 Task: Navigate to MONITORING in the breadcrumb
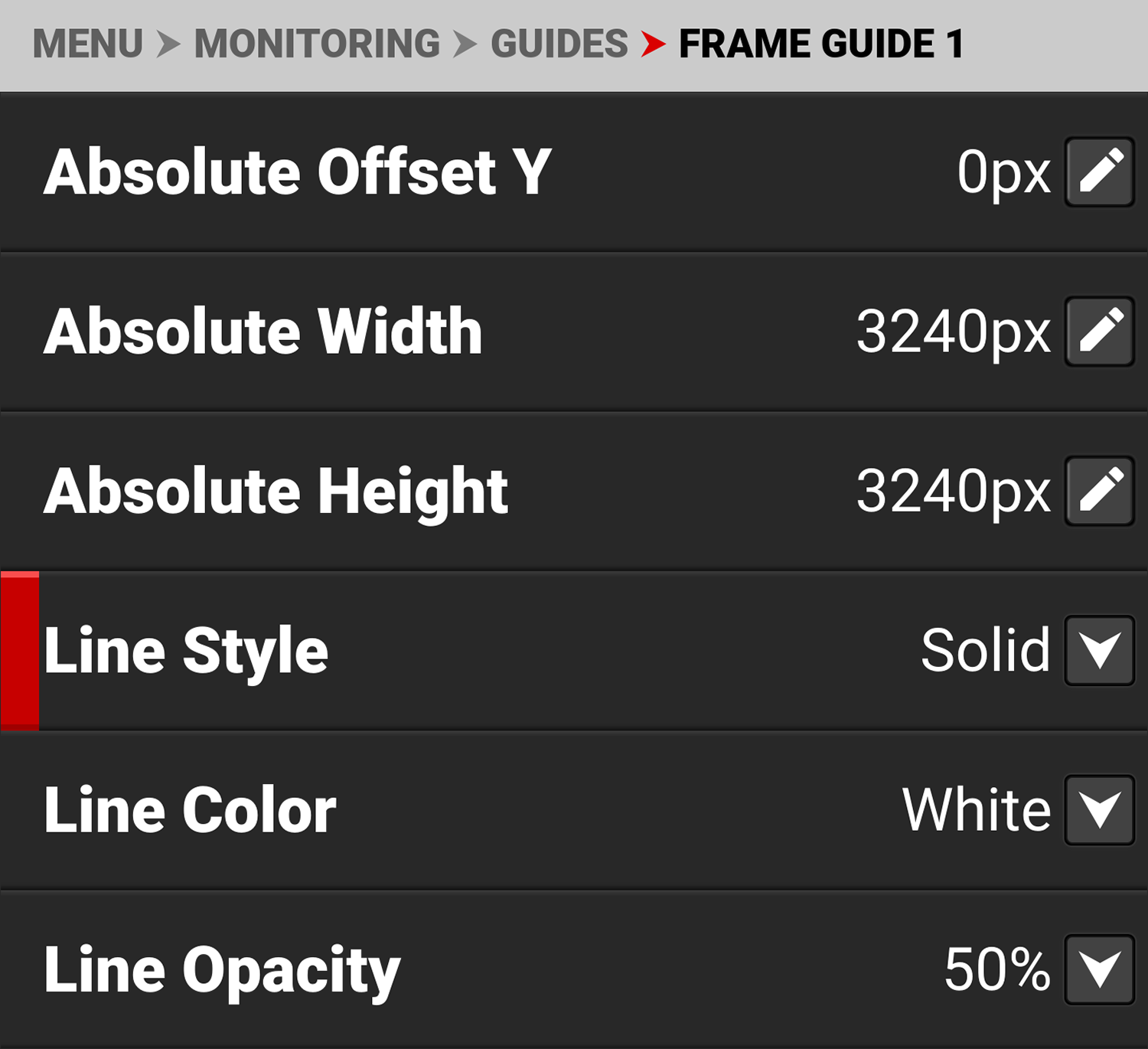point(317,44)
